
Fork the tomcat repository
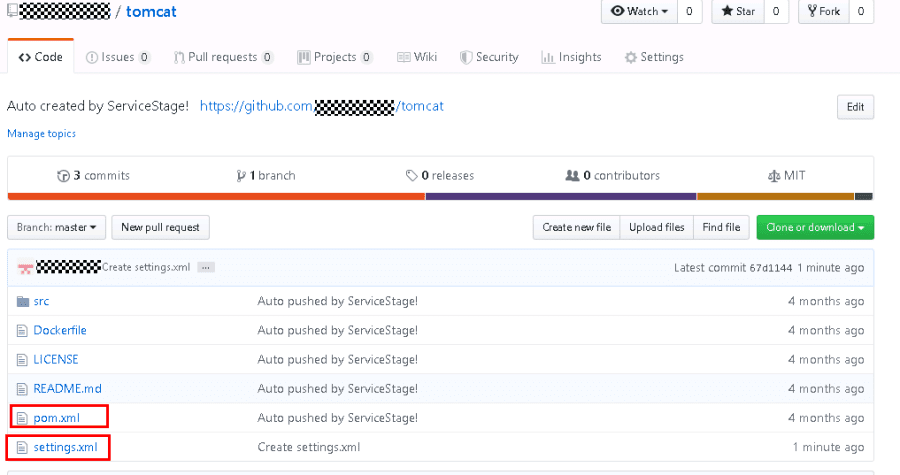[824, 11]
